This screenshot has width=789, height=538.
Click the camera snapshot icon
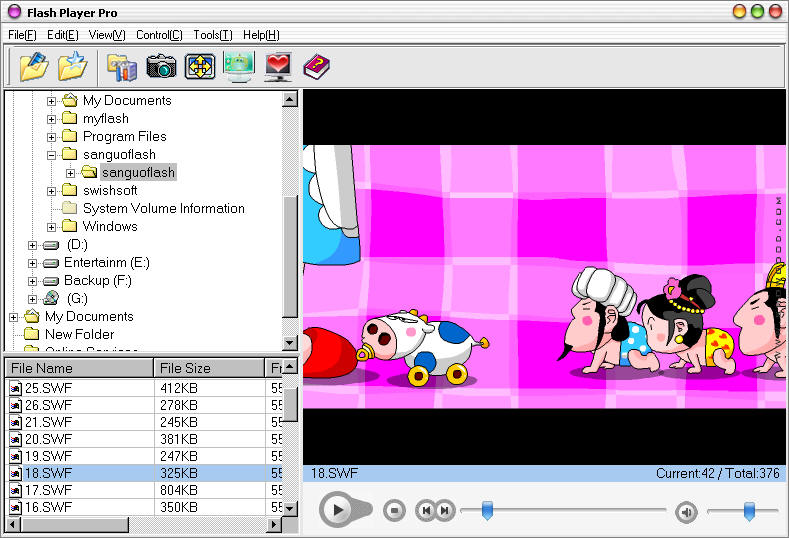(161, 67)
